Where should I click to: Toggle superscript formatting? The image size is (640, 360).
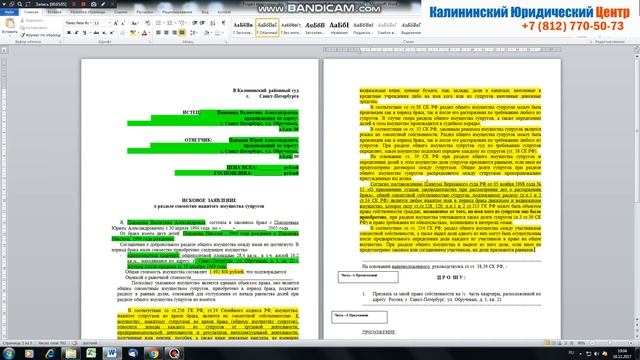click(111, 33)
